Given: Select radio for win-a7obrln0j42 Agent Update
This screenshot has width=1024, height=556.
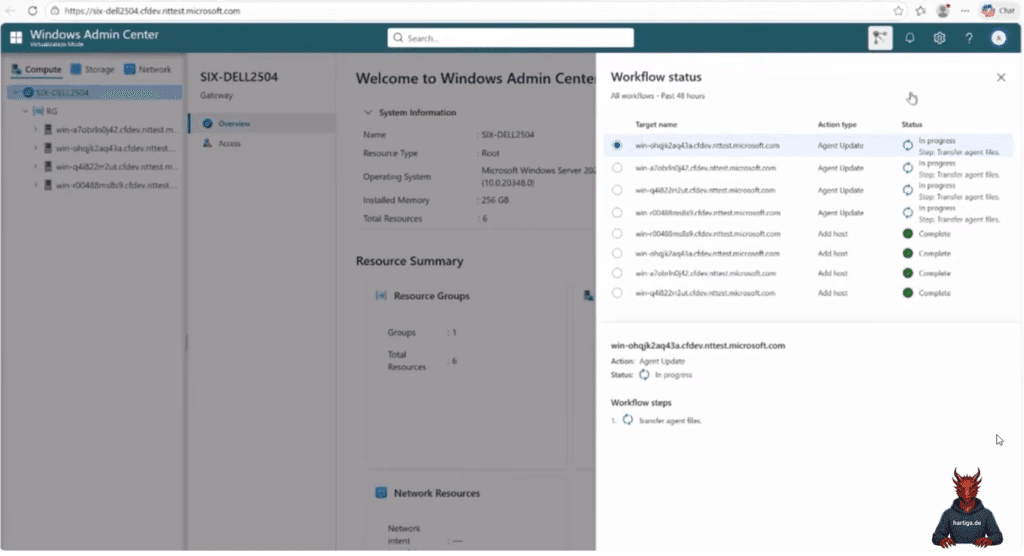Looking at the screenshot, I should click(617, 168).
